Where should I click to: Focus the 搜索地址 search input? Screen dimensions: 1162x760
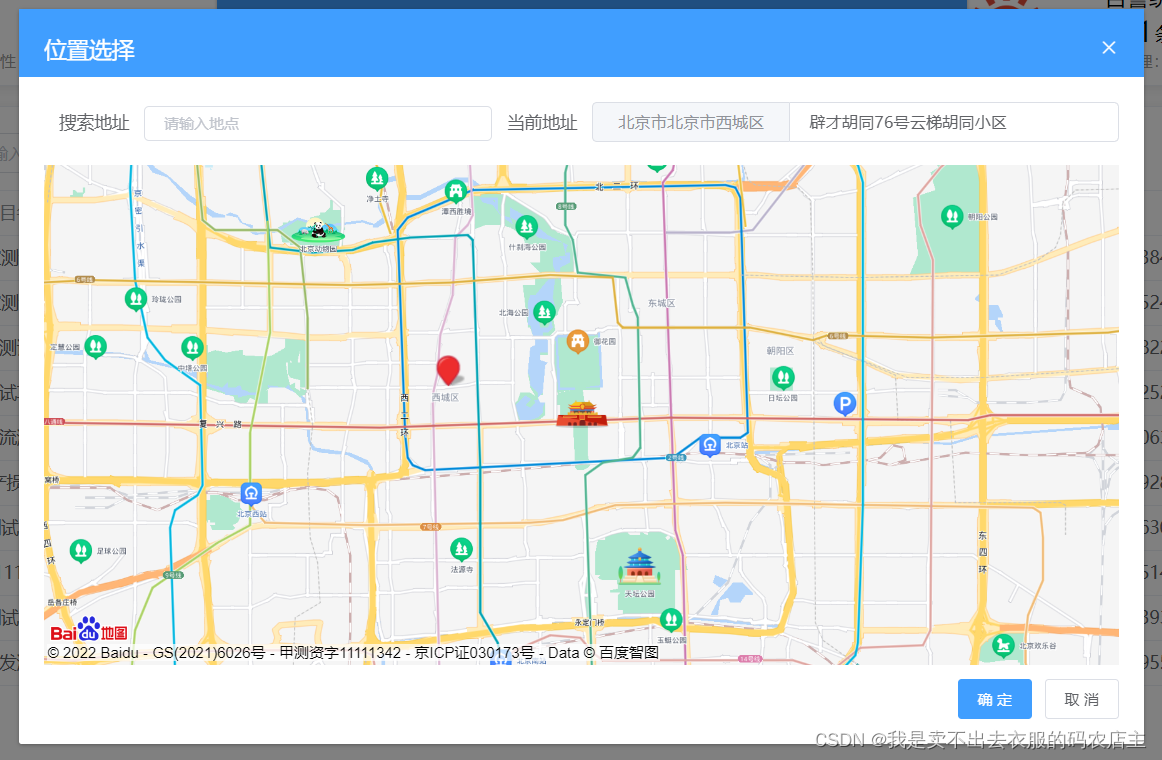317,123
